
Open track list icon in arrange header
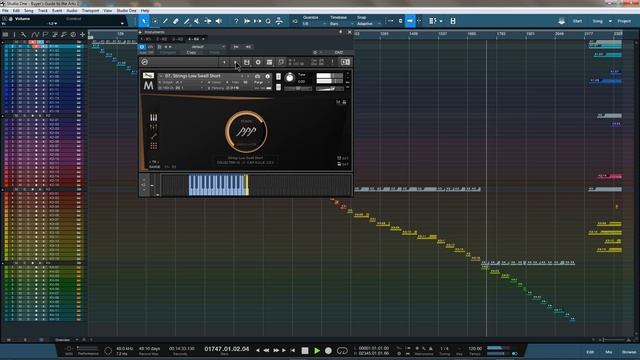tap(5, 35)
